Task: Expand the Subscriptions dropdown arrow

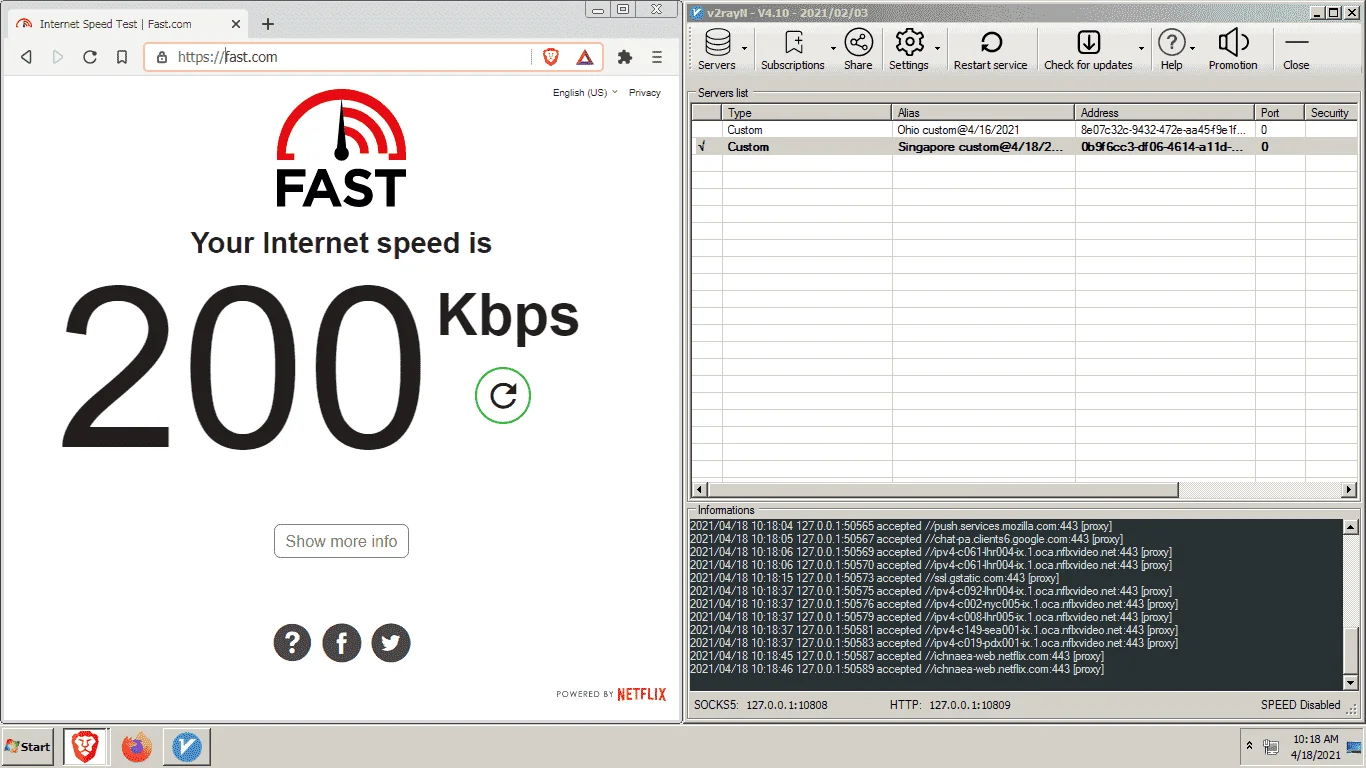Action: 833,48
